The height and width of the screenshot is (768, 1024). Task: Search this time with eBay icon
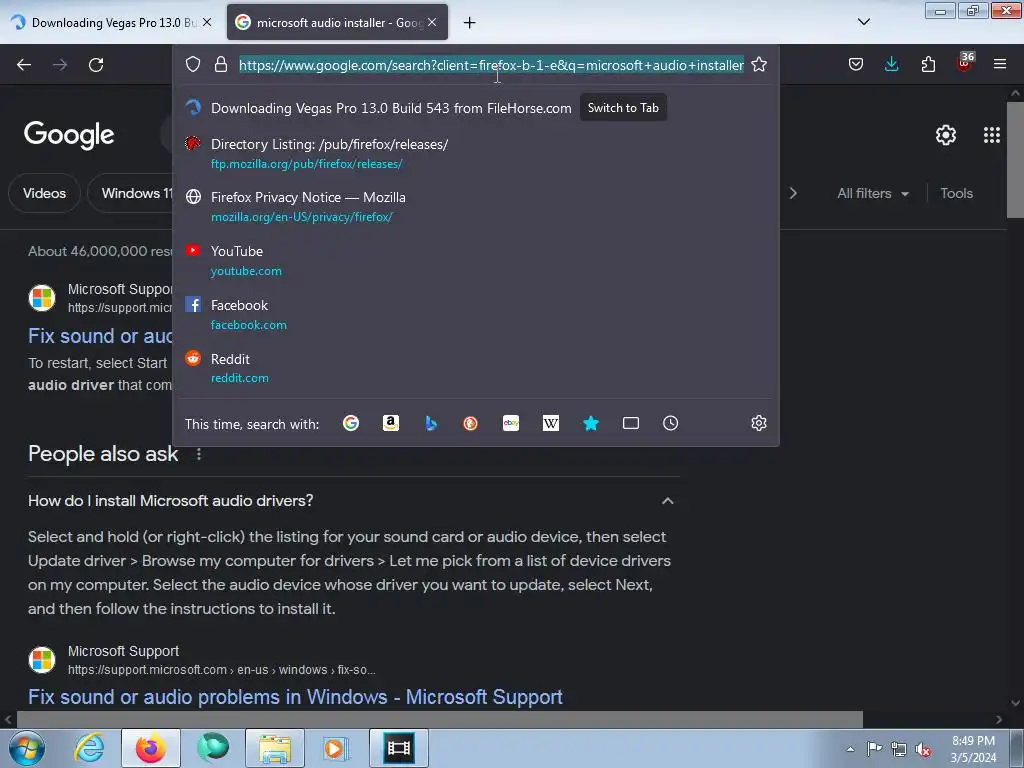click(511, 423)
